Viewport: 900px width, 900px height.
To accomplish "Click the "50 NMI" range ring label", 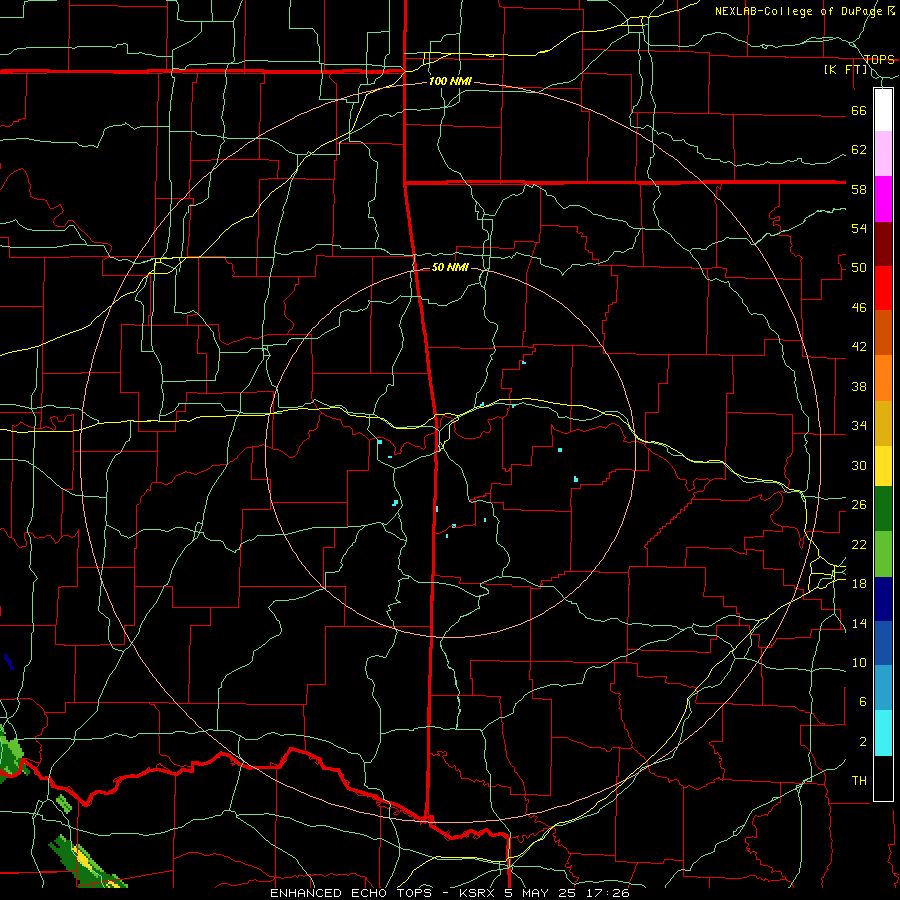I will (x=450, y=267).
